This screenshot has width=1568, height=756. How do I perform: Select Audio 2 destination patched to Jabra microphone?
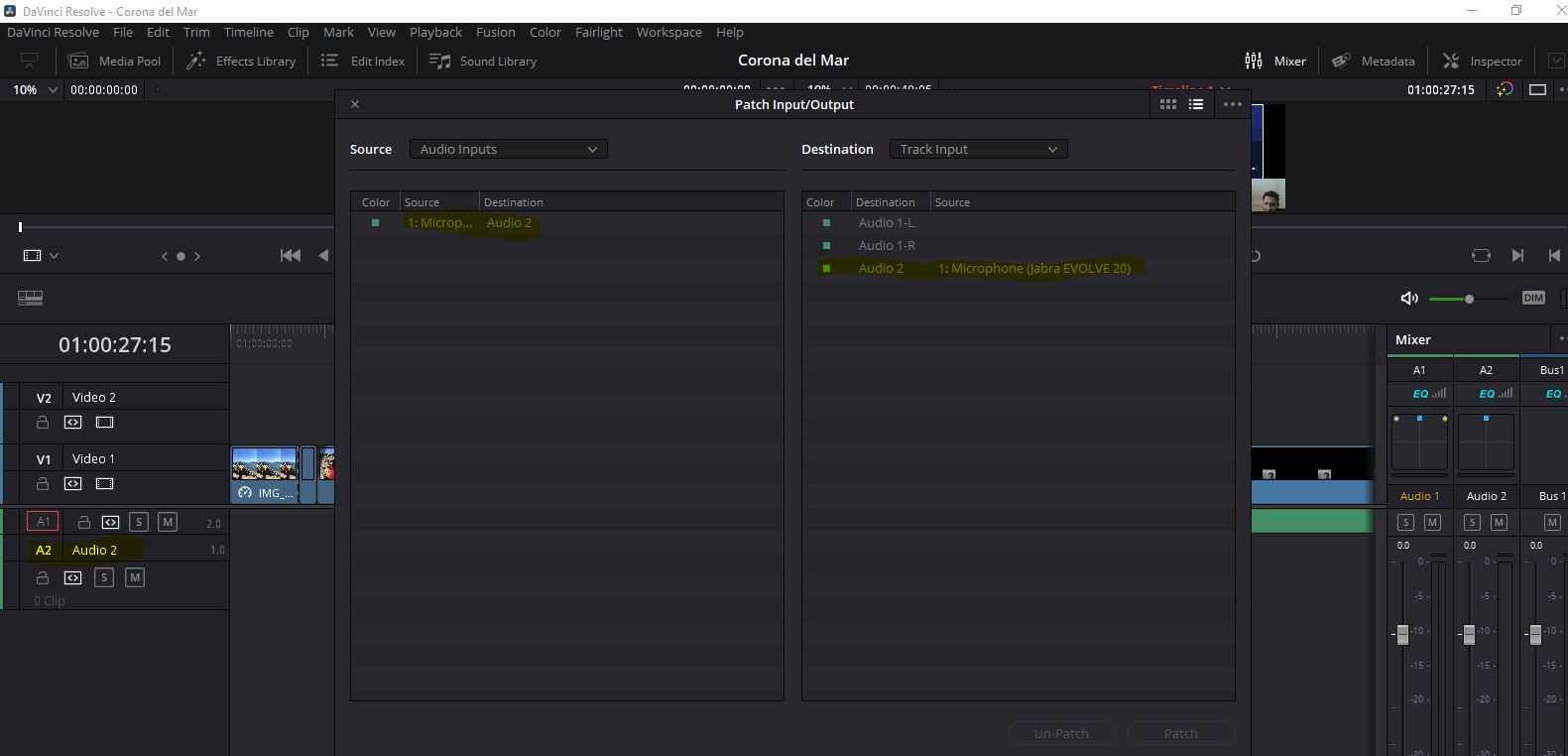click(1018, 269)
